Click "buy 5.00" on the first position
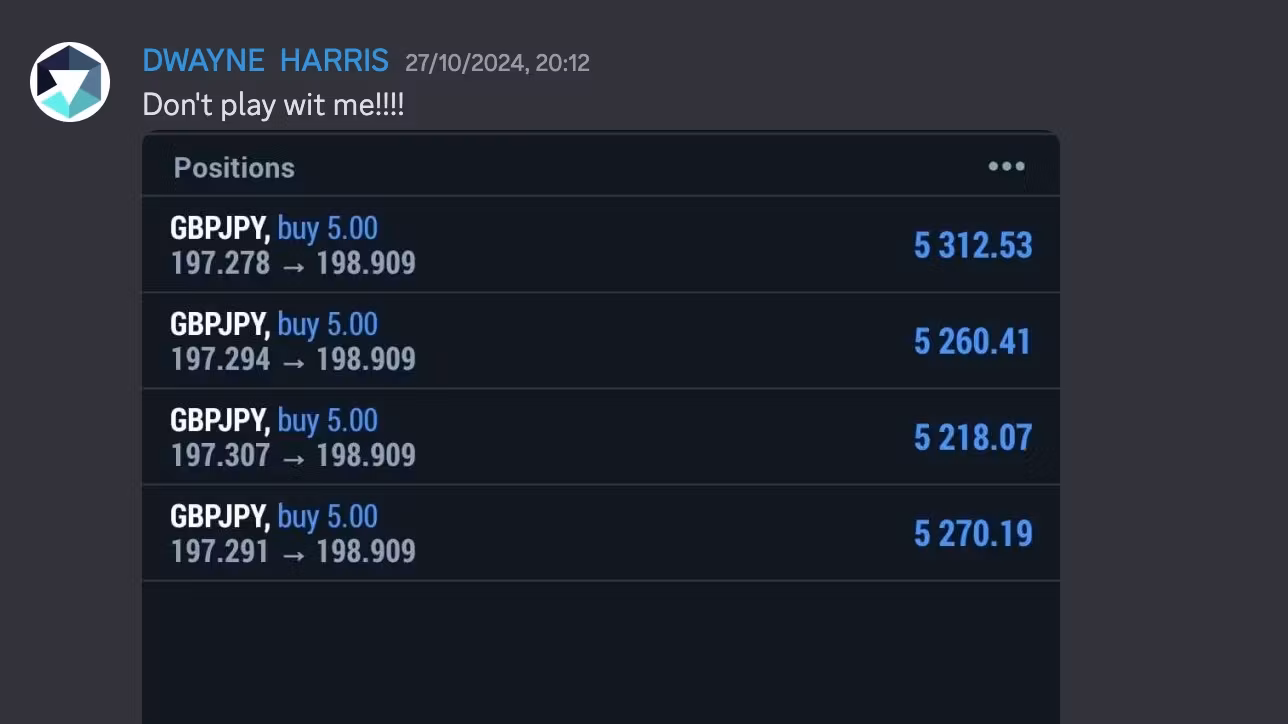 [328, 228]
